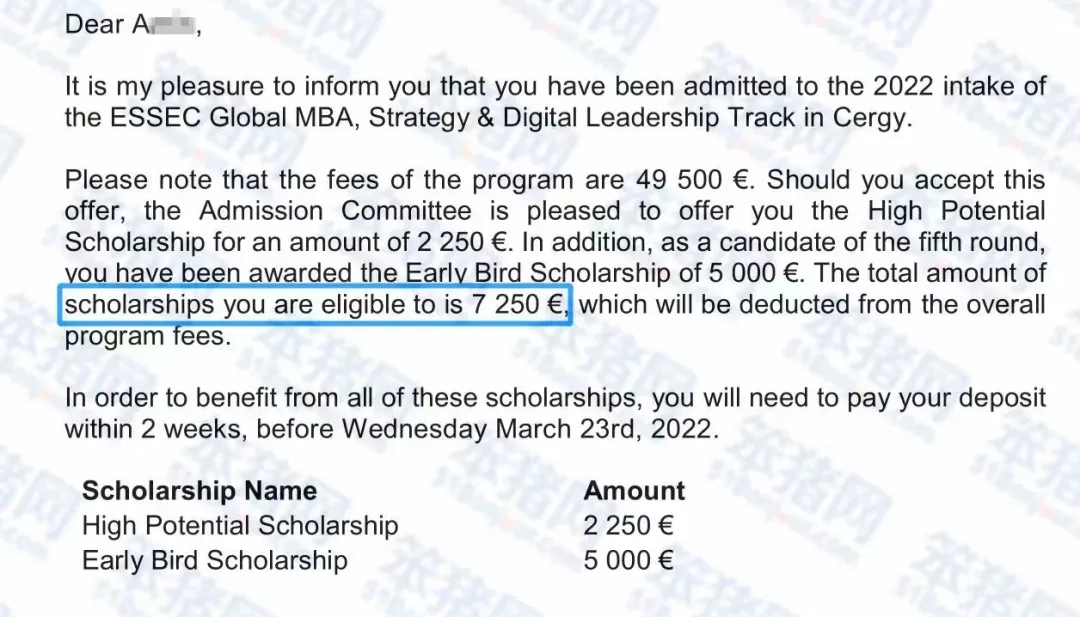Click the "2022 intake" text
This screenshot has width=1080, height=617.
click(x=908, y=86)
